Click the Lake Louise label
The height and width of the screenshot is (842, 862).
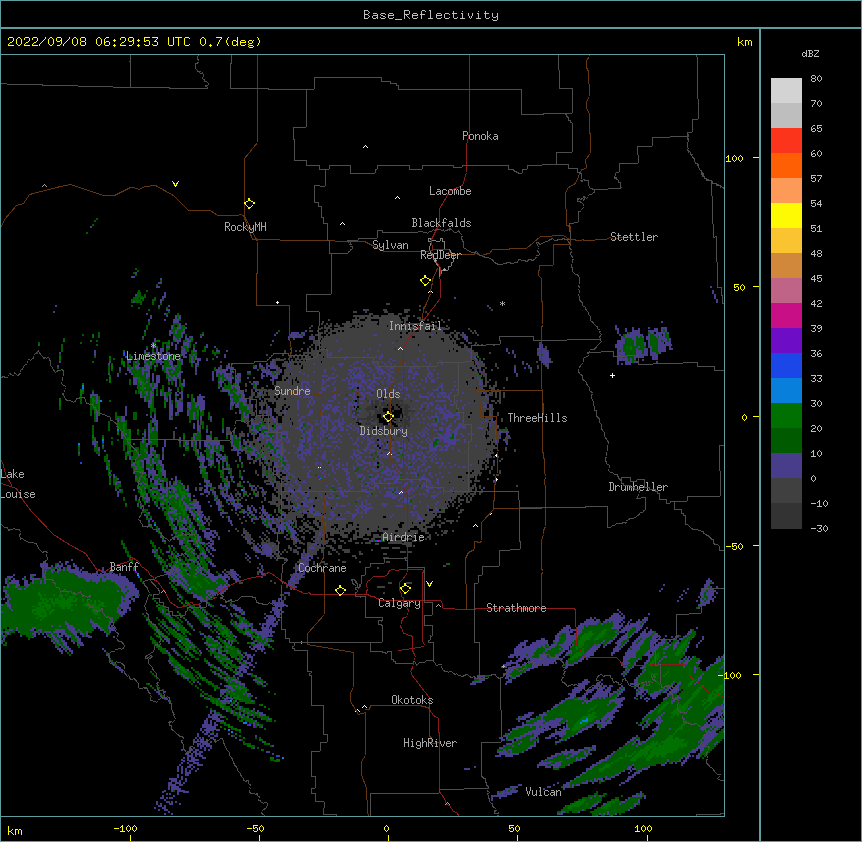pyautogui.click(x=18, y=484)
